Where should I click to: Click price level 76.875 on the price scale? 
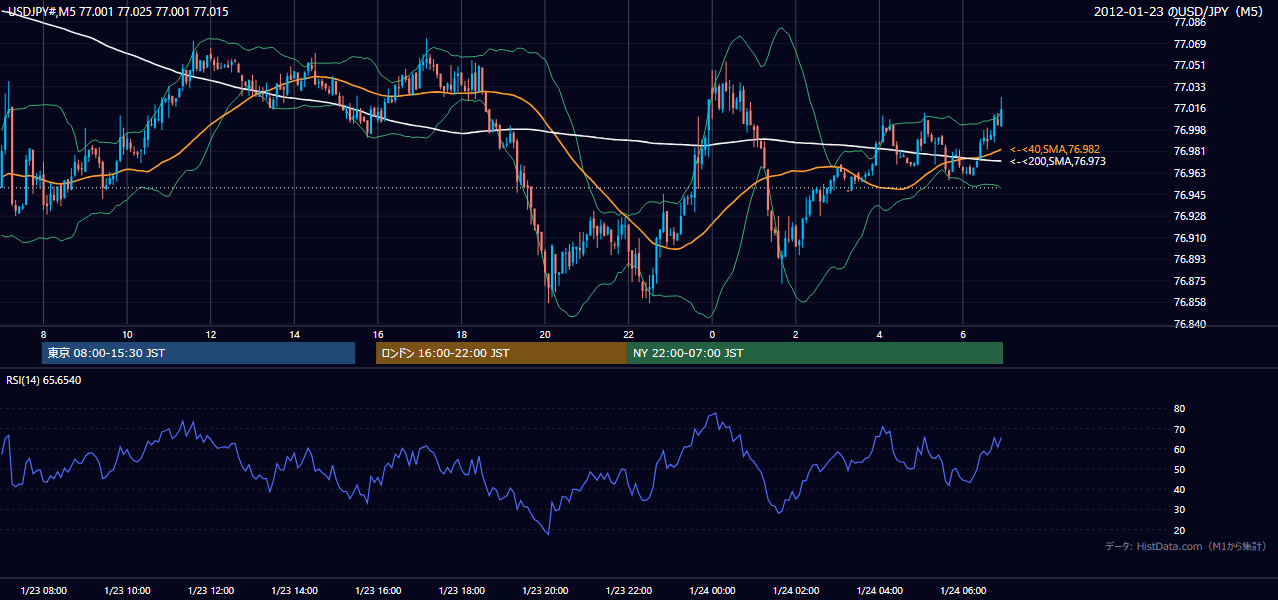[x=1190, y=281]
